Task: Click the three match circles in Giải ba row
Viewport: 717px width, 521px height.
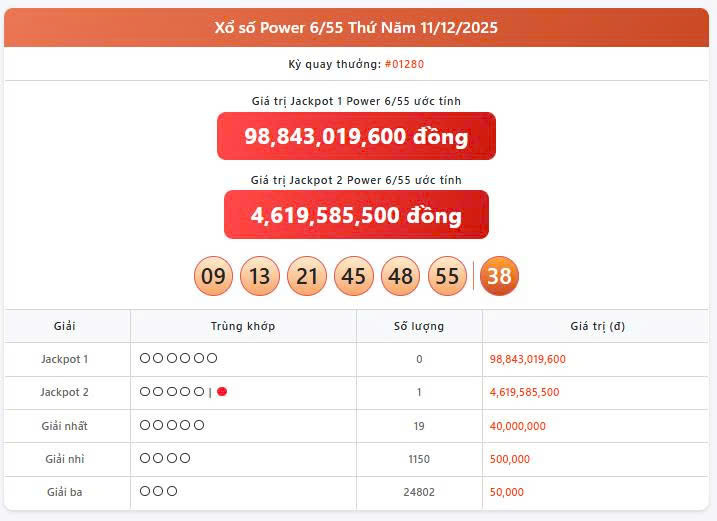Action: click(x=158, y=491)
